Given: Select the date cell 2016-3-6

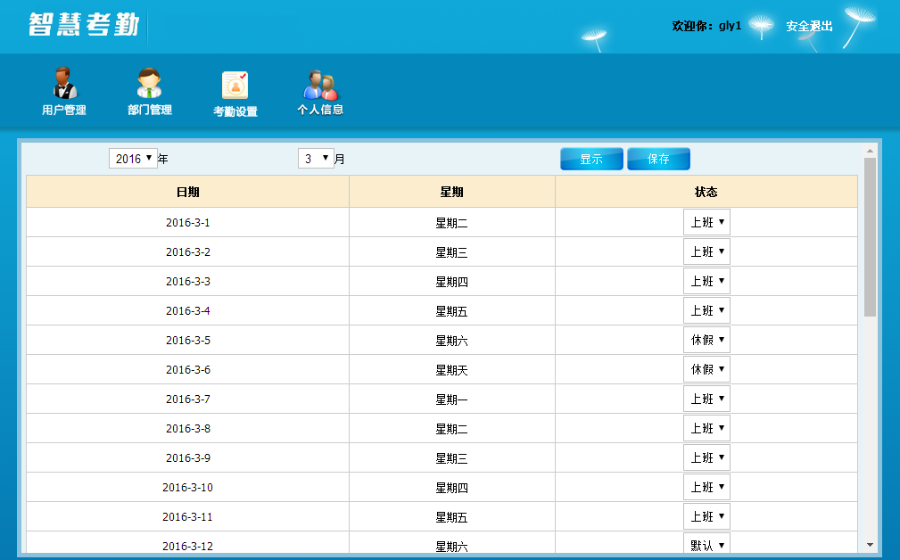Looking at the screenshot, I should (188, 370).
